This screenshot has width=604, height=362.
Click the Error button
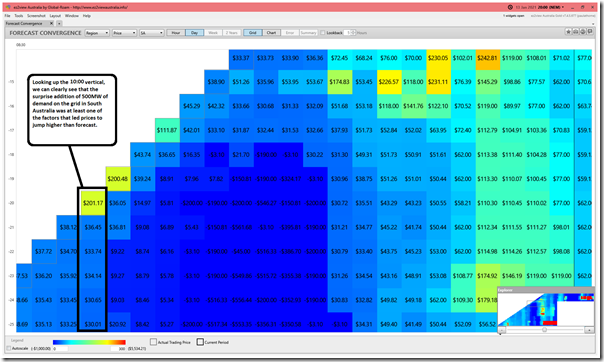(290, 33)
